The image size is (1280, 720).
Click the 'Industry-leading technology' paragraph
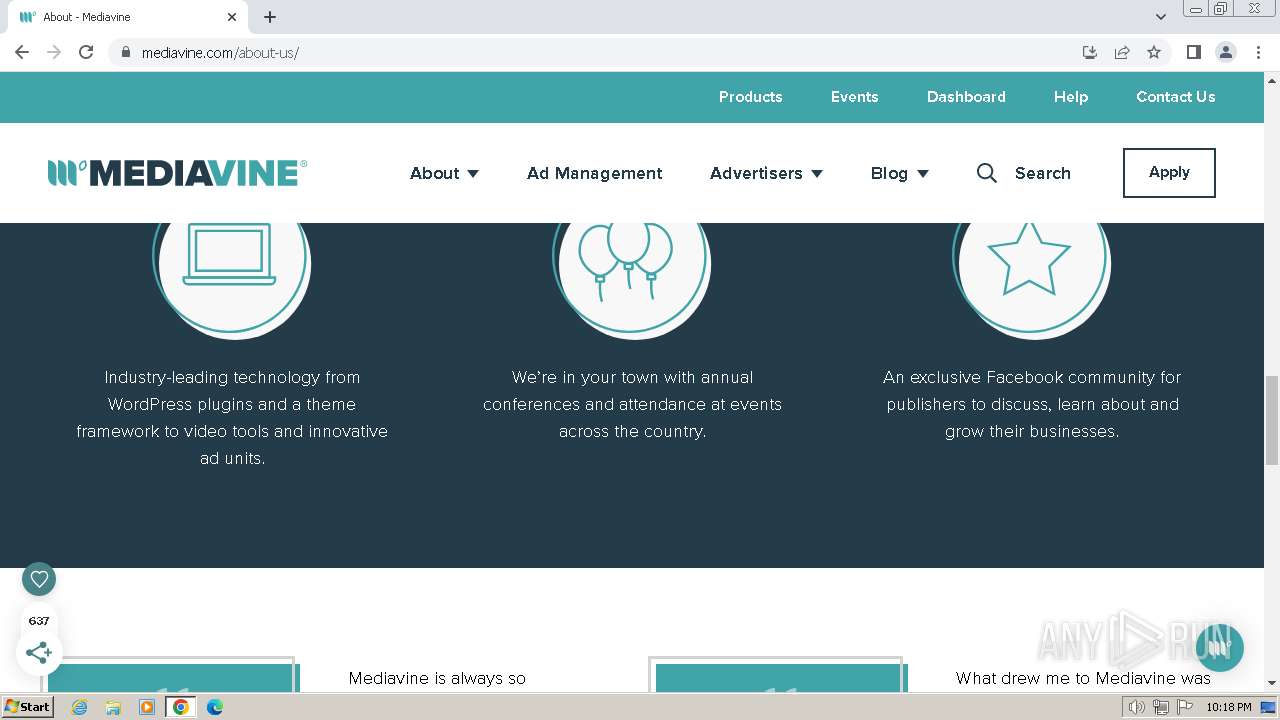tap(232, 418)
